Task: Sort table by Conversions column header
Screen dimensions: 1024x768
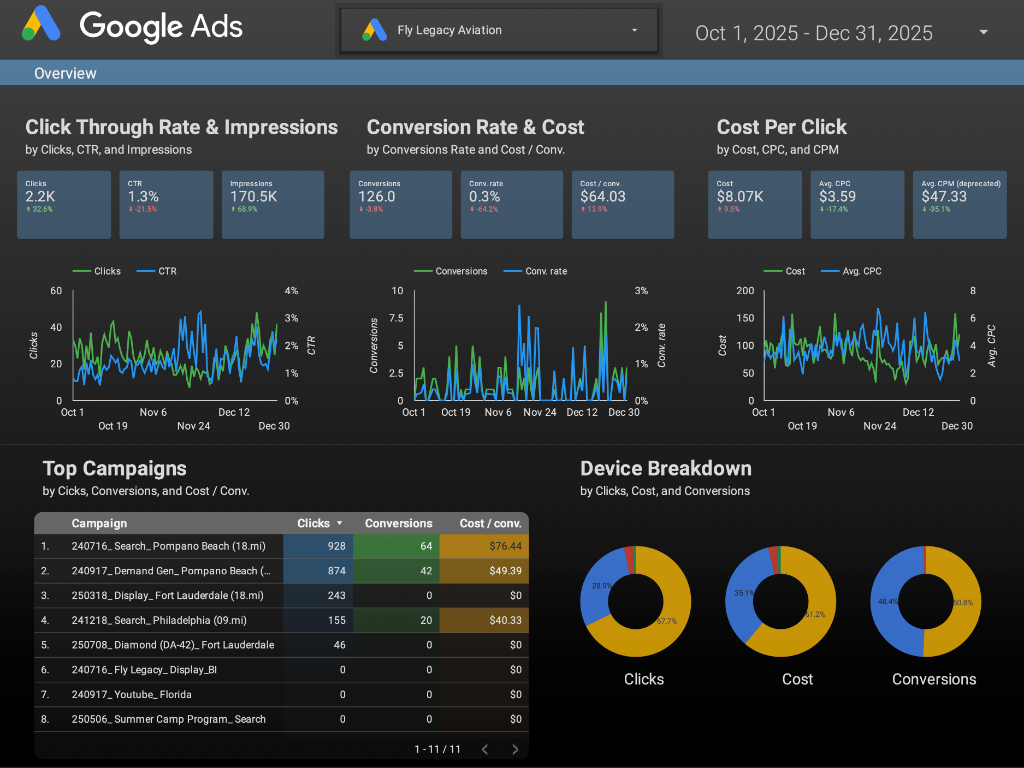Action: [398, 523]
